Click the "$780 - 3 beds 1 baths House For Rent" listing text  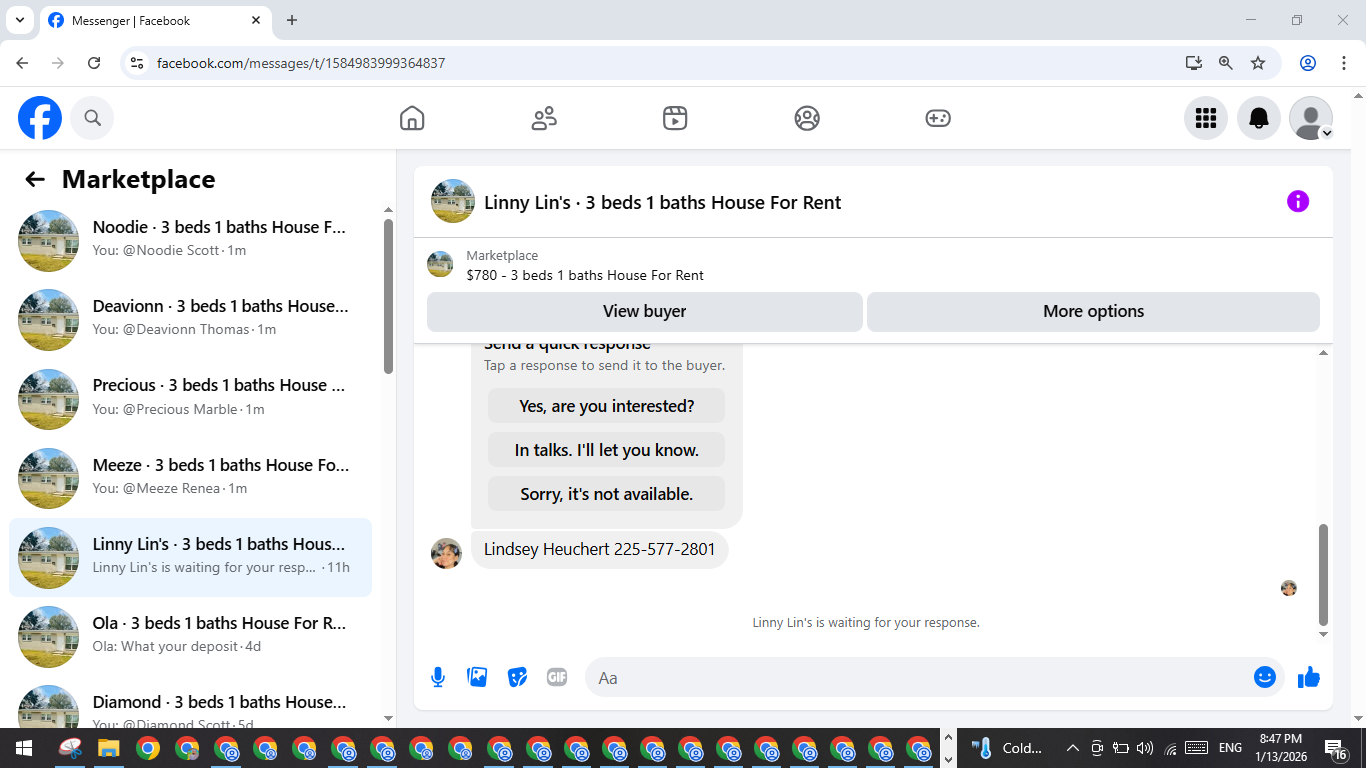(585, 275)
